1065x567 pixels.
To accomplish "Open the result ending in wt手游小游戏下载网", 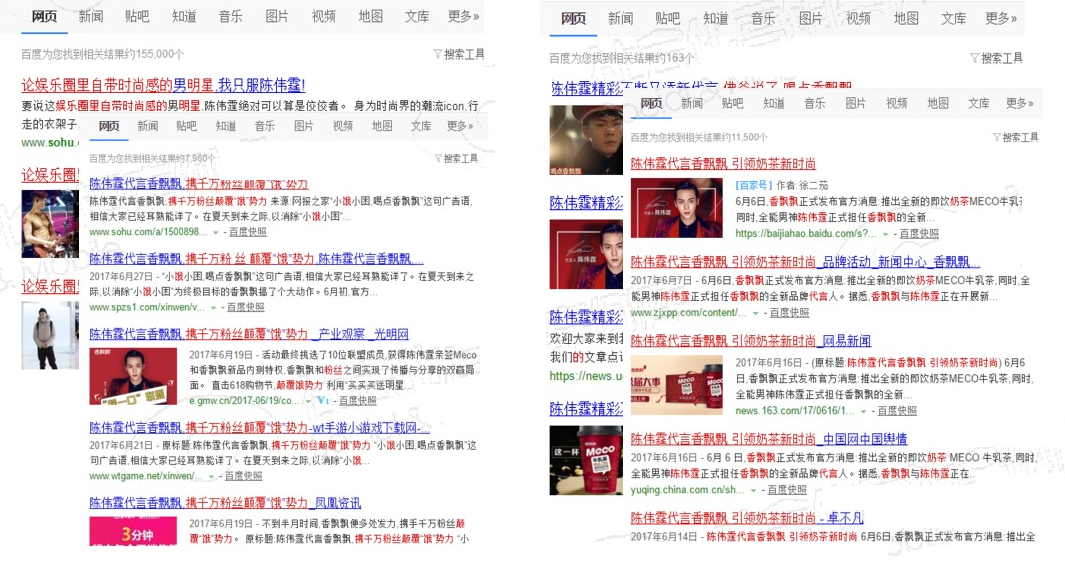I will coord(259,428).
